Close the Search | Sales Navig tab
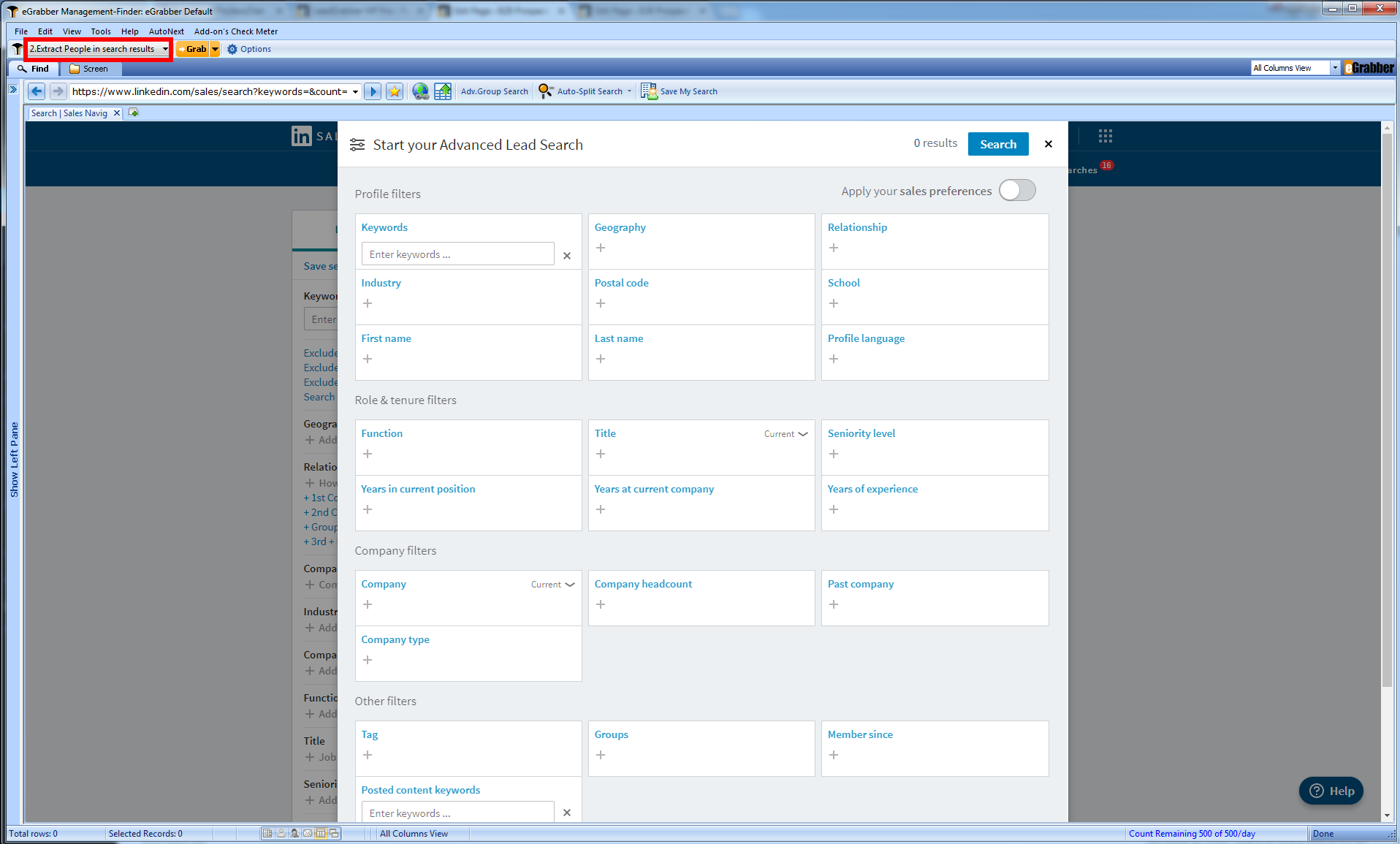 [116, 113]
